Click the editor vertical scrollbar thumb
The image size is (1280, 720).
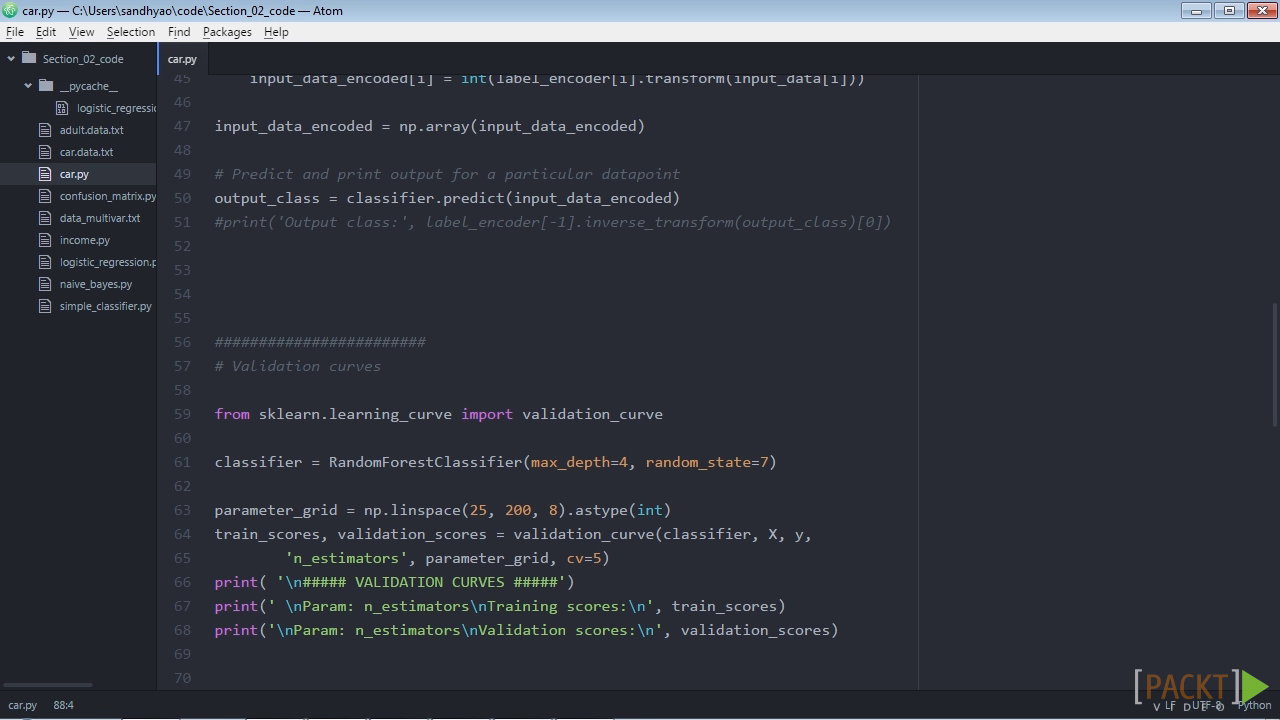[x=1274, y=365]
